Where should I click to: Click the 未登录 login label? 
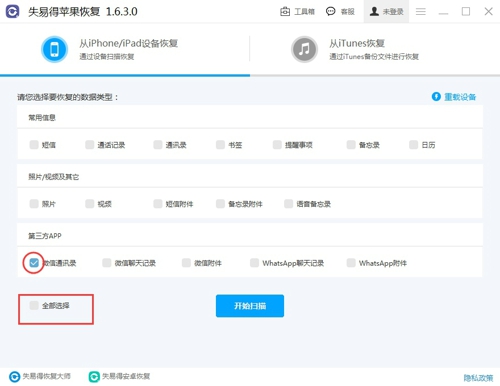click(393, 12)
